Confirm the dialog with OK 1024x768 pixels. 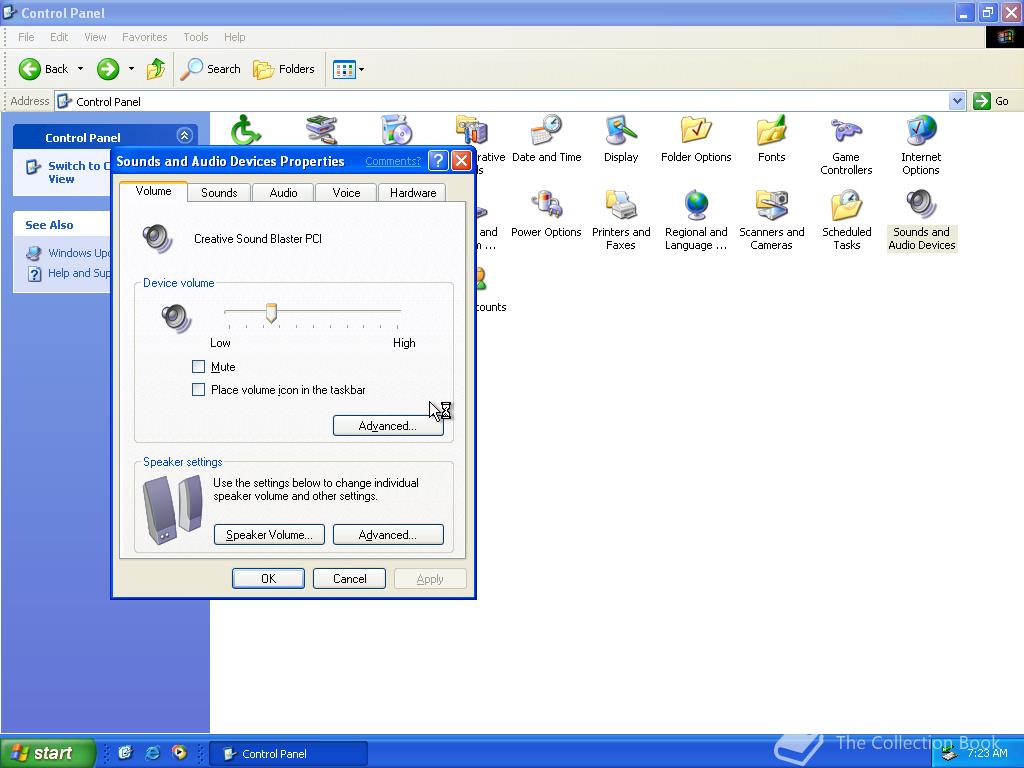[x=268, y=579]
